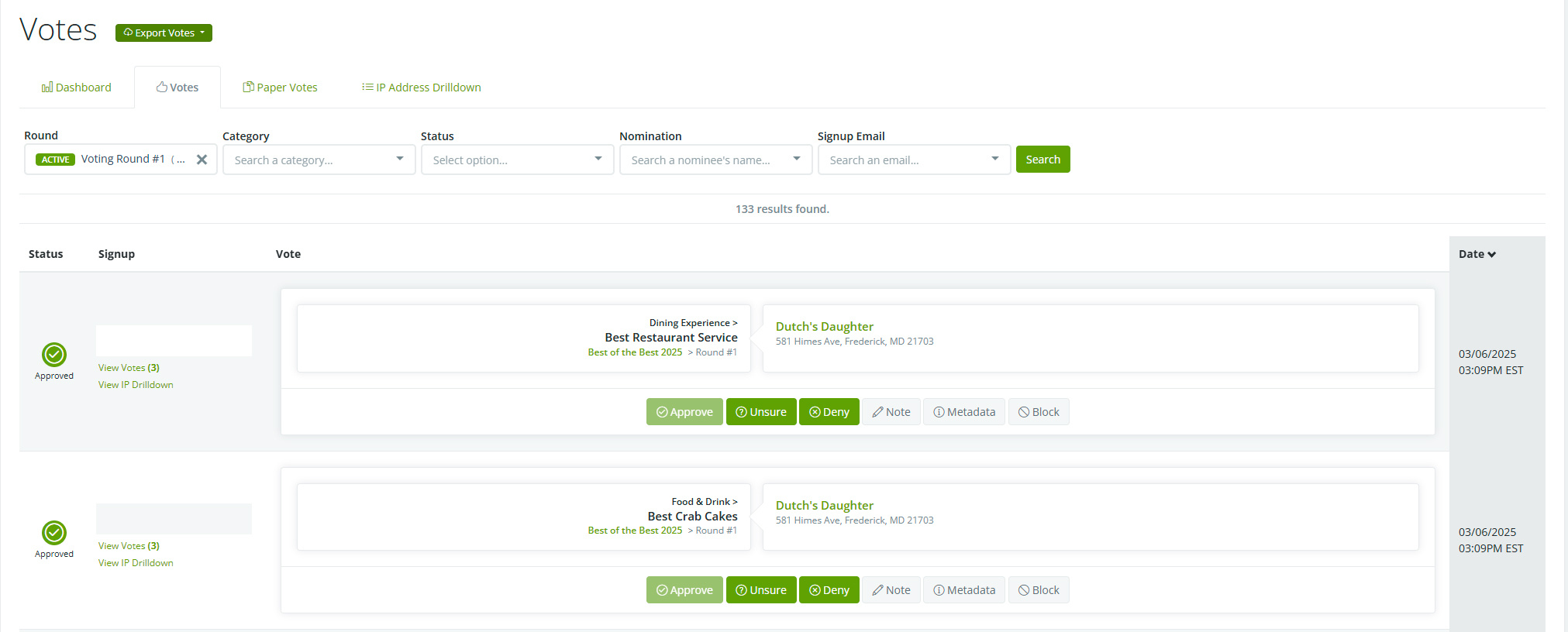Open Metadata for the Best Crab Cakes vote
The image size is (1568, 632).
click(963, 590)
